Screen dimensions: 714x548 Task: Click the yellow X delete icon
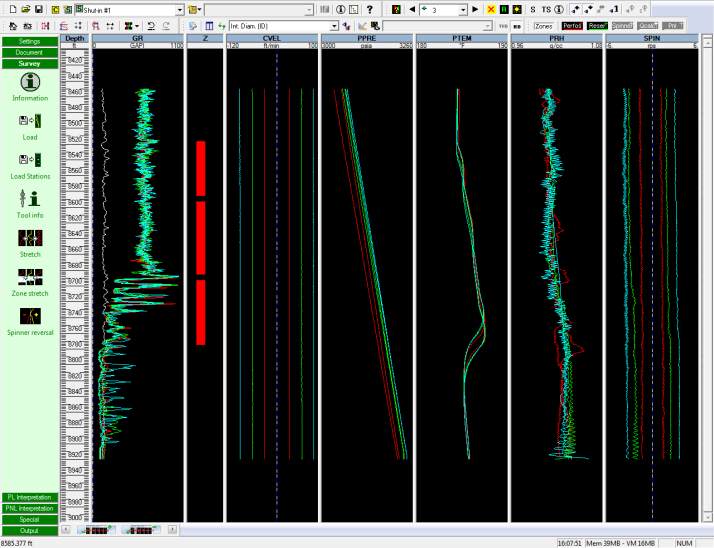tap(491, 9)
